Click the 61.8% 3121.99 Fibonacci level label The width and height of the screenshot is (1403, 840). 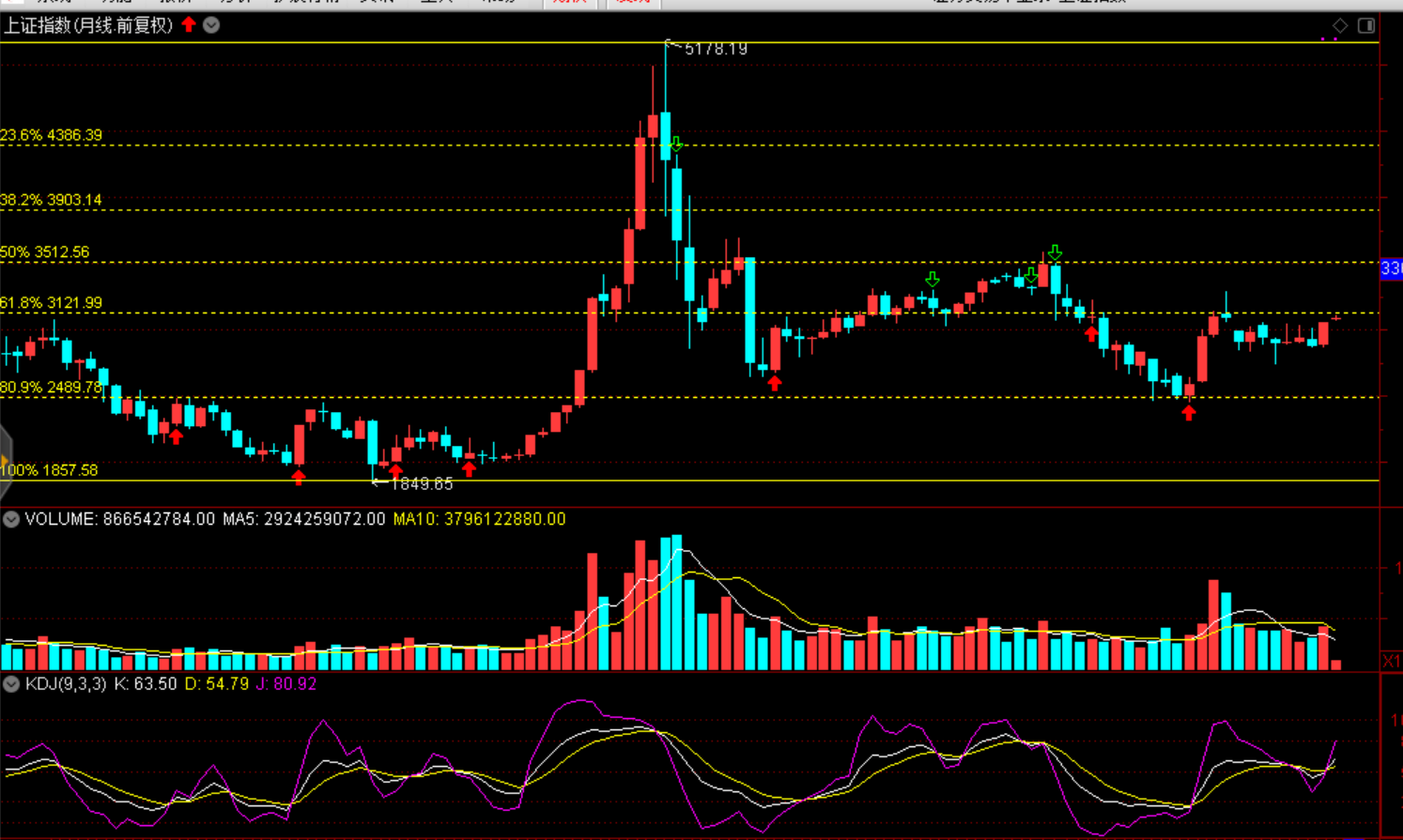pos(52,303)
